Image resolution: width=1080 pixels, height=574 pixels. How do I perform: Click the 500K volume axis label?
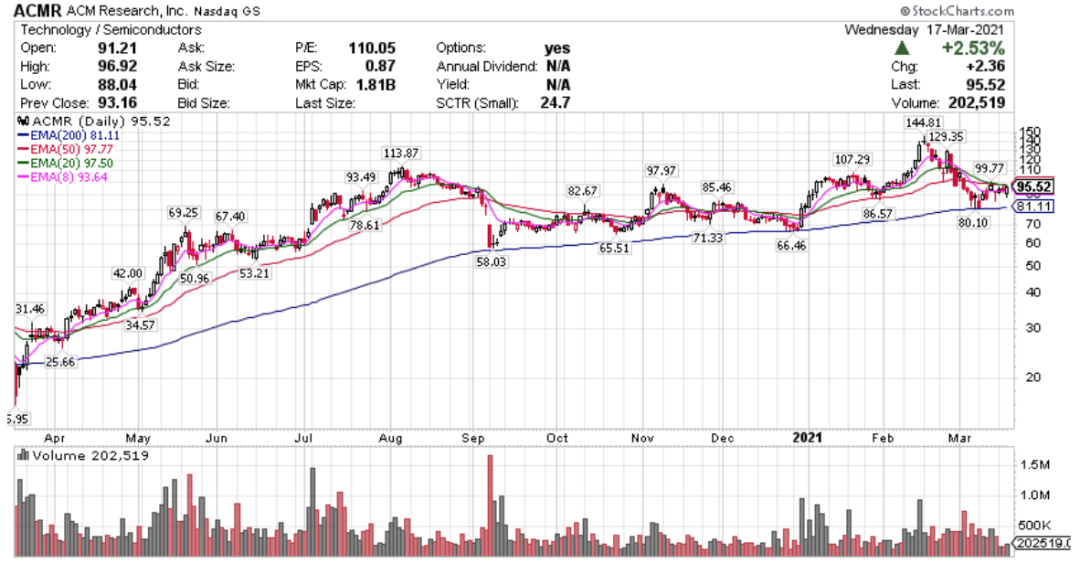[1035, 525]
